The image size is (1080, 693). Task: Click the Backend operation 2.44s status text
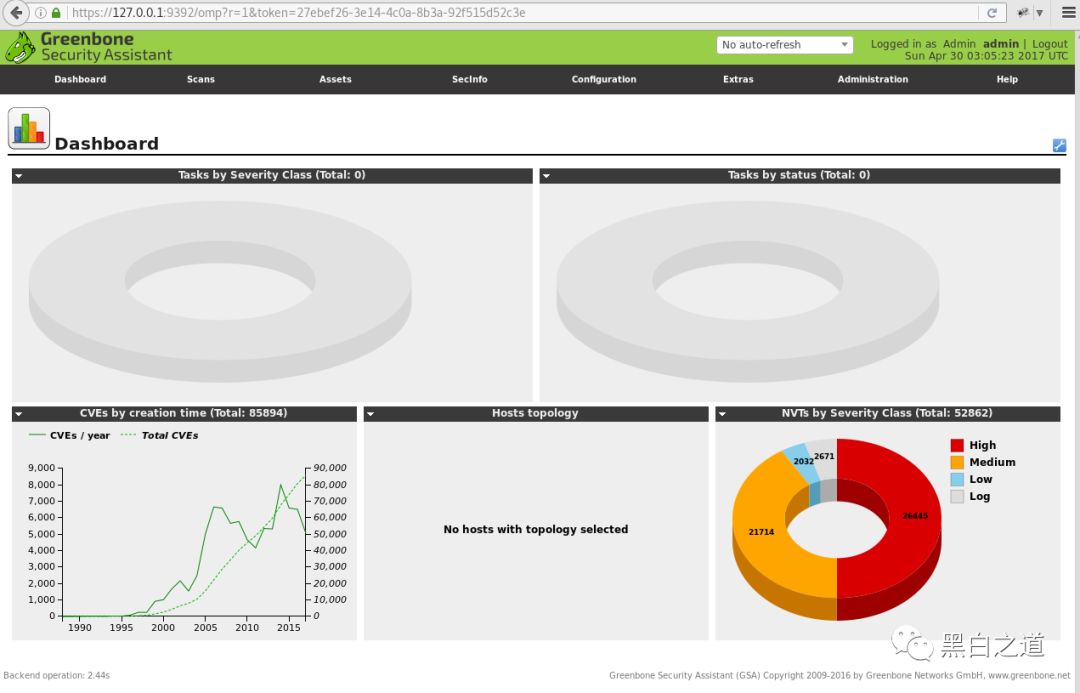click(56, 675)
